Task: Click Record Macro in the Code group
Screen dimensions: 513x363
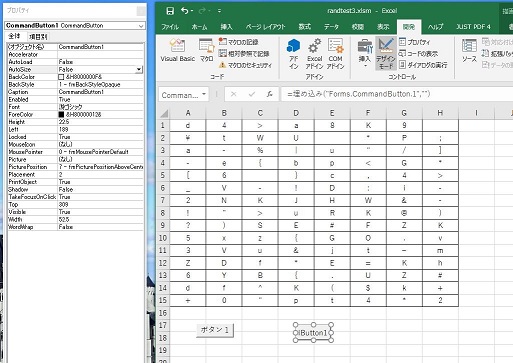Action: click(x=239, y=42)
